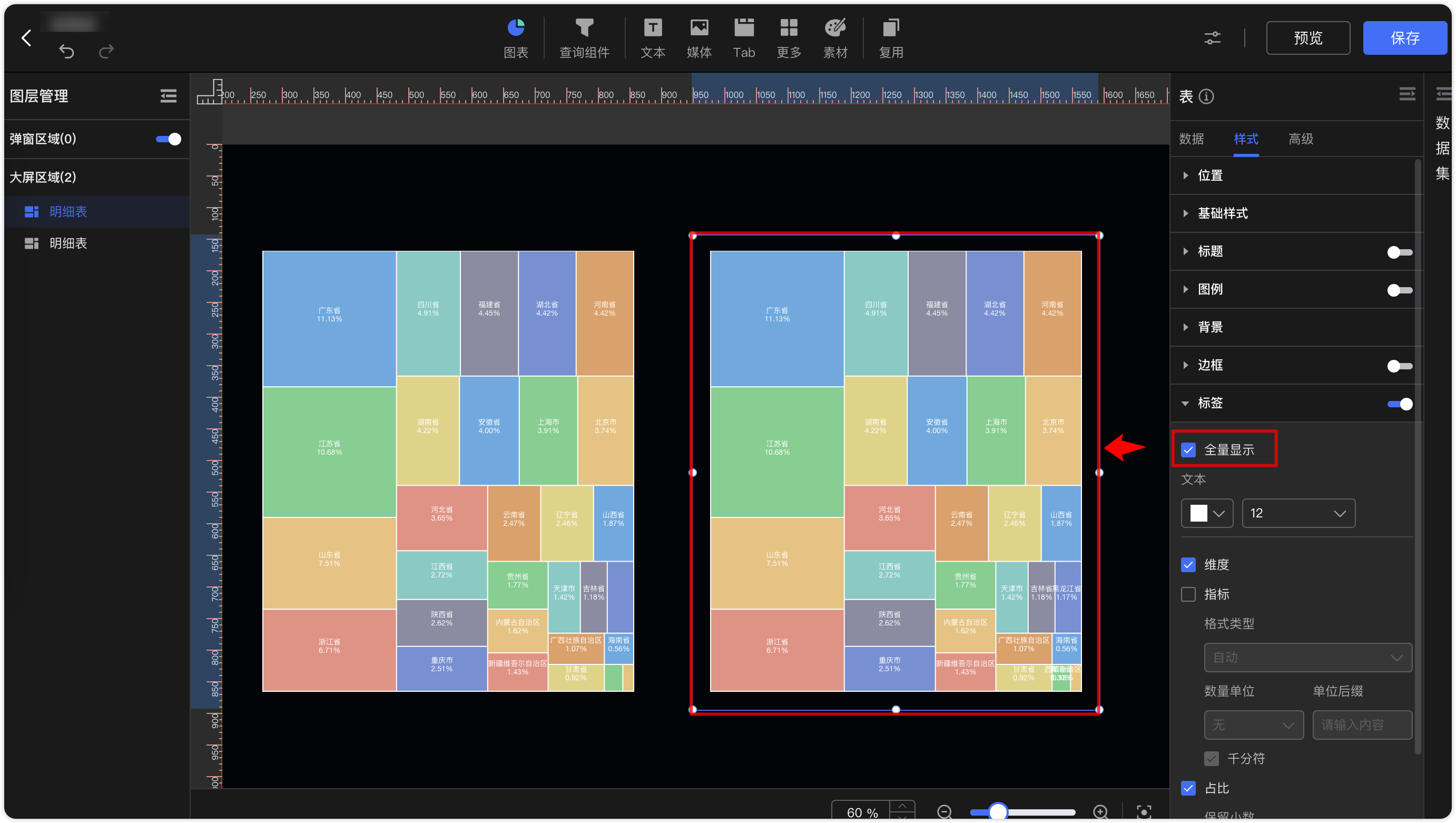Click the ruler corner icon
Screen dimensions: 1456x823
(x=209, y=91)
